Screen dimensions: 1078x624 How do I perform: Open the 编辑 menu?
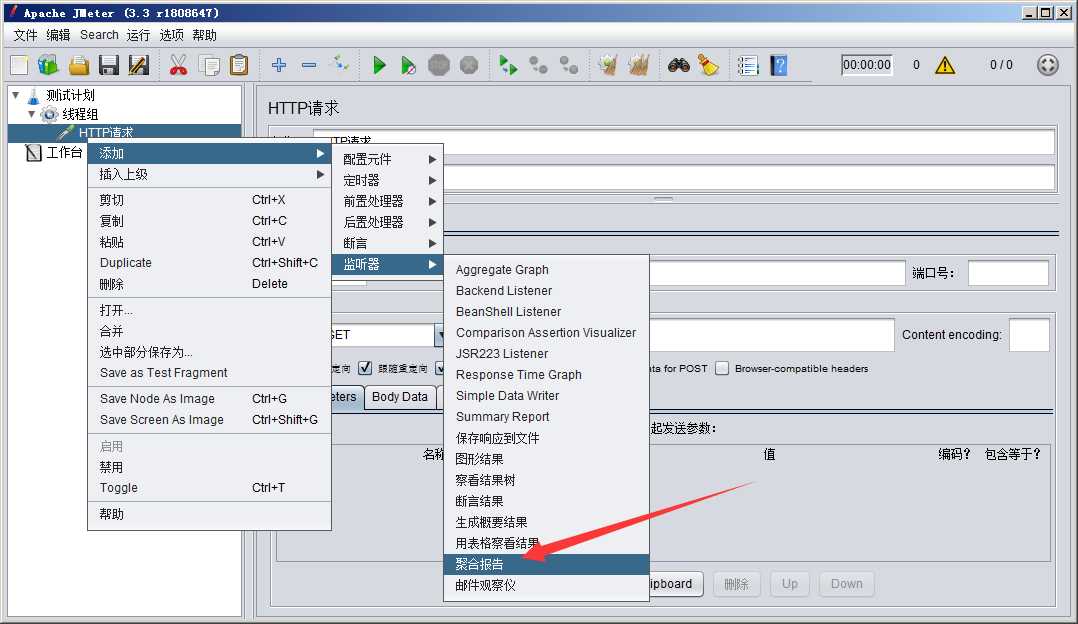click(x=58, y=35)
